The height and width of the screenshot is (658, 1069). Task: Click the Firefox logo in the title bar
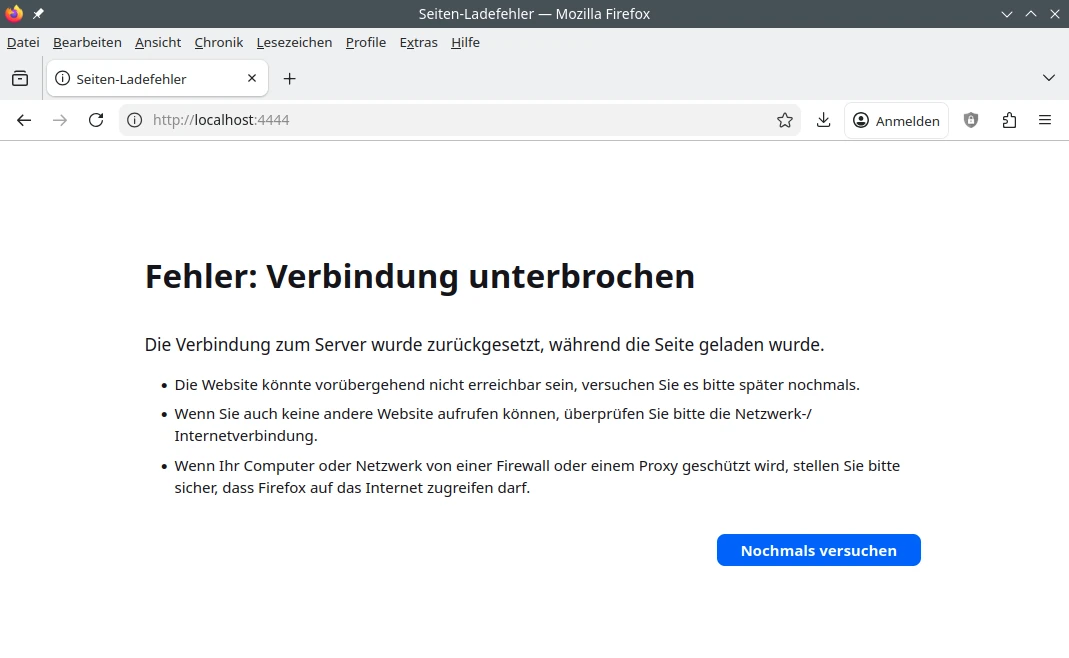pos(14,13)
